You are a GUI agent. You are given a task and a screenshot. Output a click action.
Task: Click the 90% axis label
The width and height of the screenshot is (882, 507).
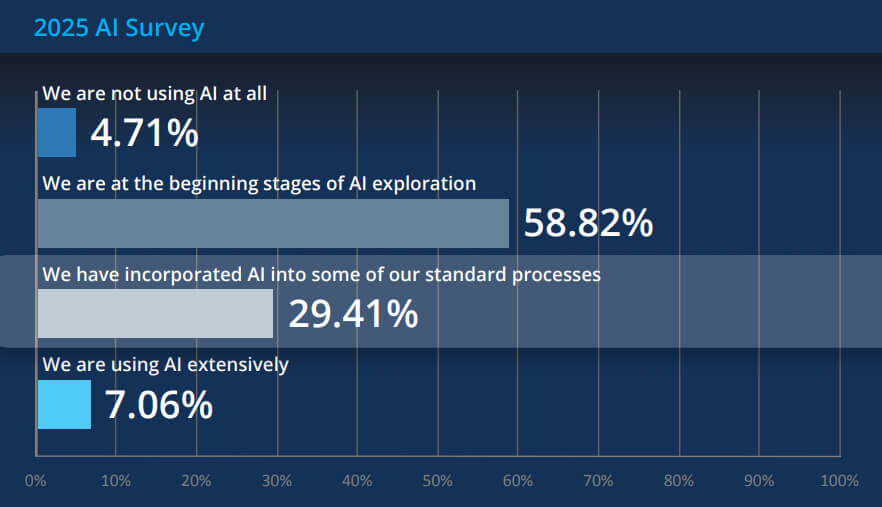tap(759, 481)
